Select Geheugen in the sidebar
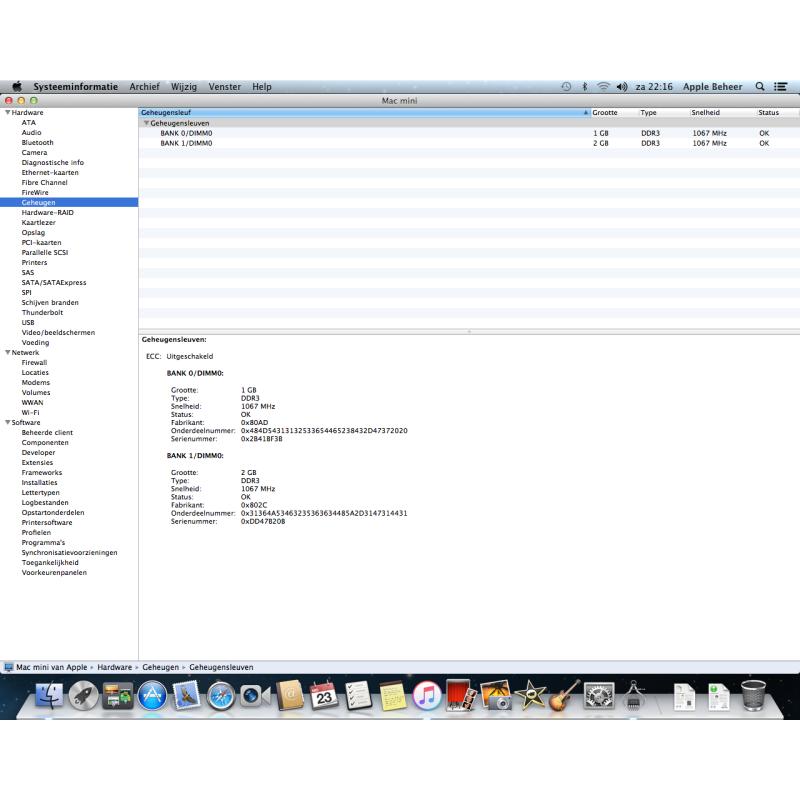800x800 pixels. [69, 203]
